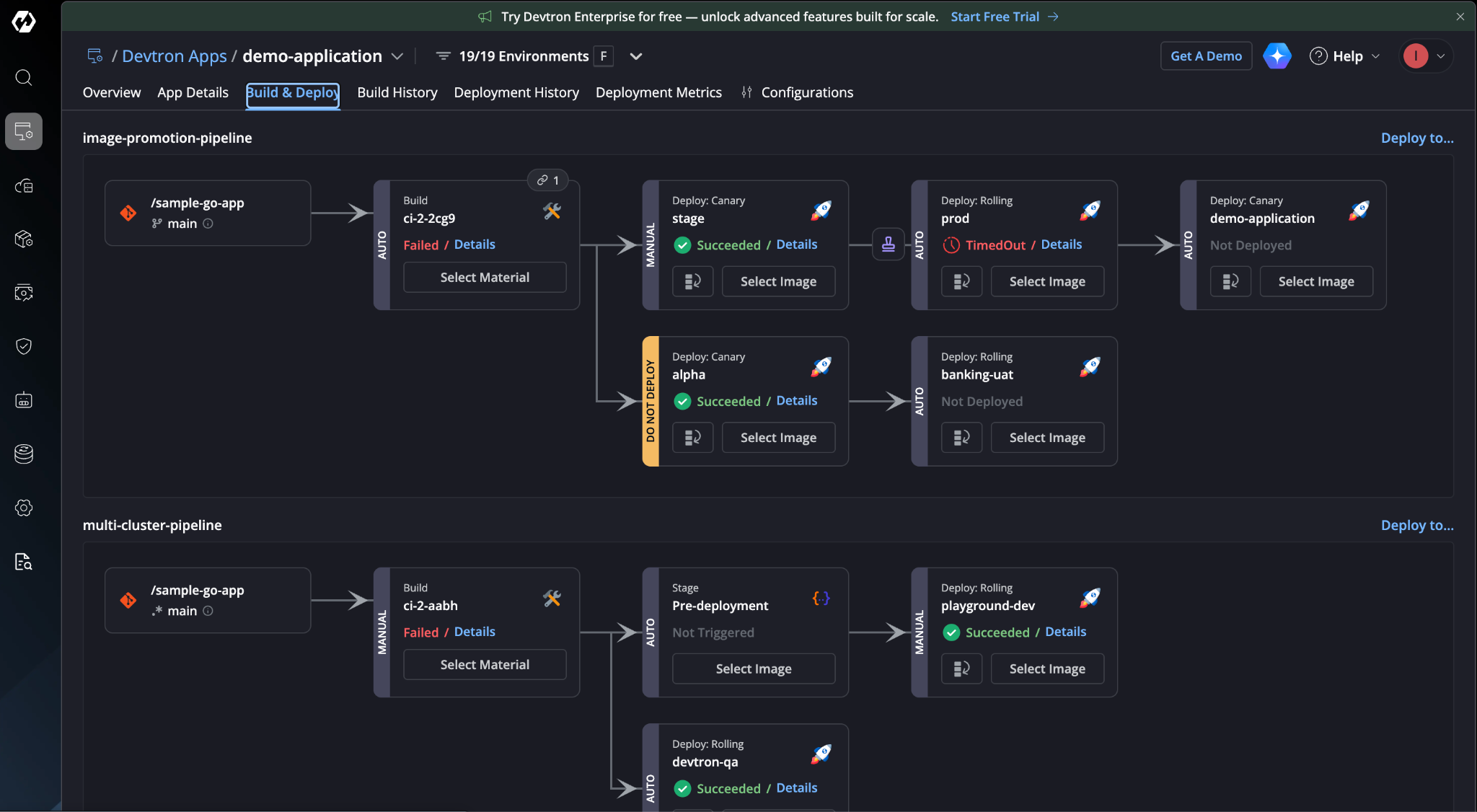Expand the demo-application name dropdown
This screenshot has height=812, width=1477.
[397, 56]
